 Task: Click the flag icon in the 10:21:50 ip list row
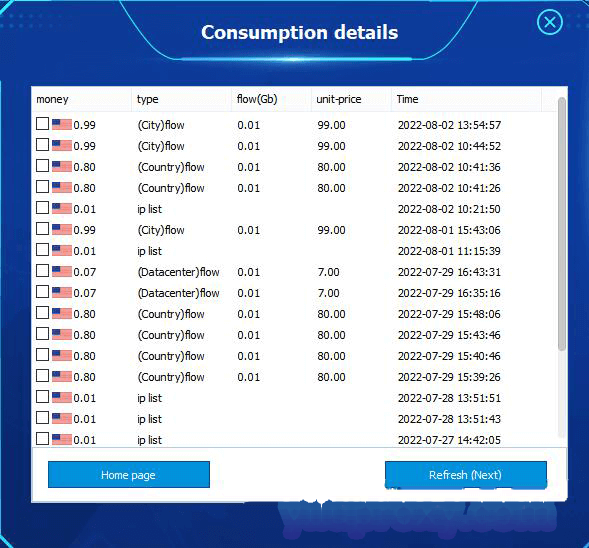62,208
